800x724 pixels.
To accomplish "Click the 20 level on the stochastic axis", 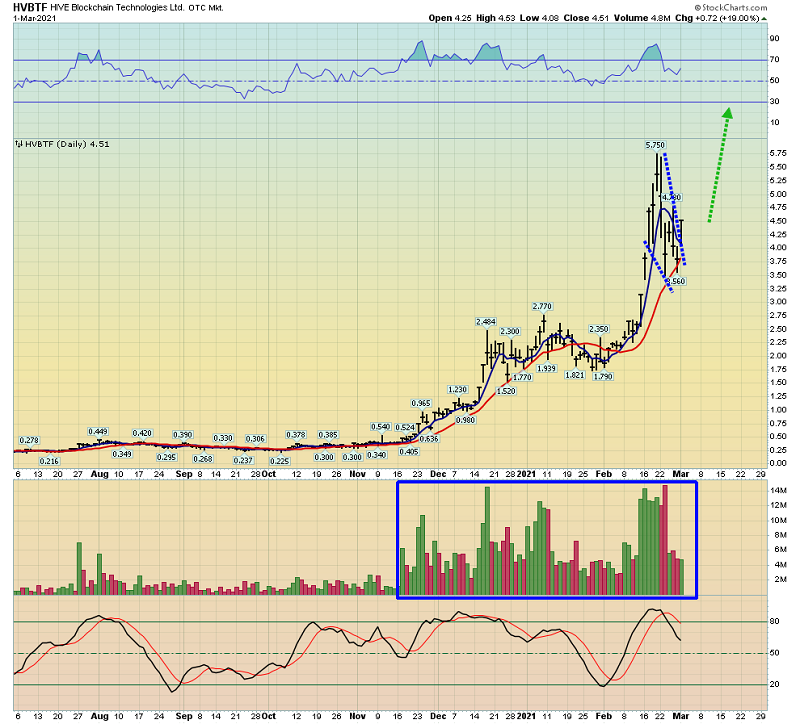I will [774, 685].
